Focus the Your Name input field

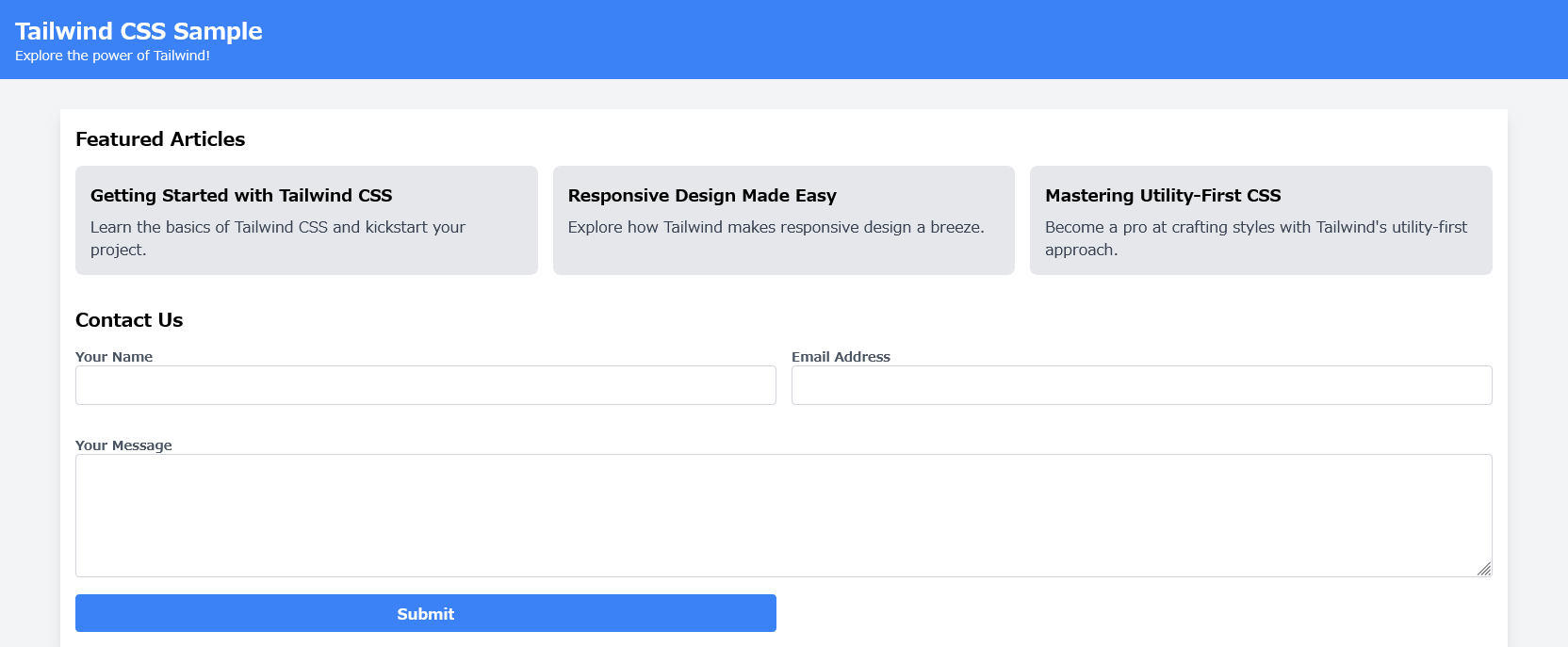click(426, 385)
